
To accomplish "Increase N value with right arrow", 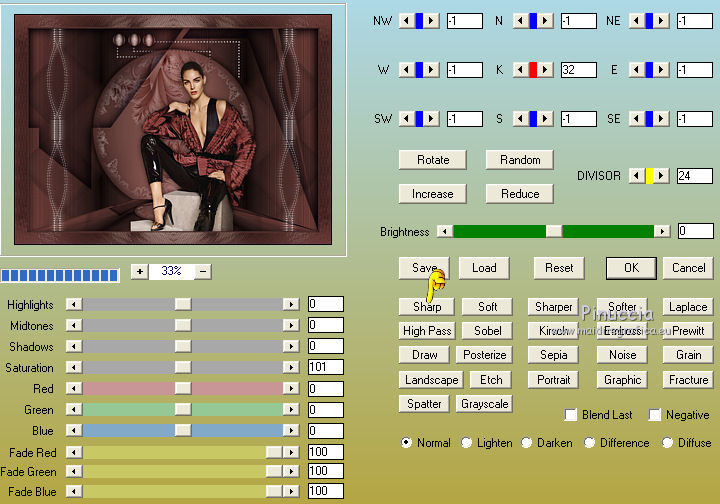I will pos(545,21).
